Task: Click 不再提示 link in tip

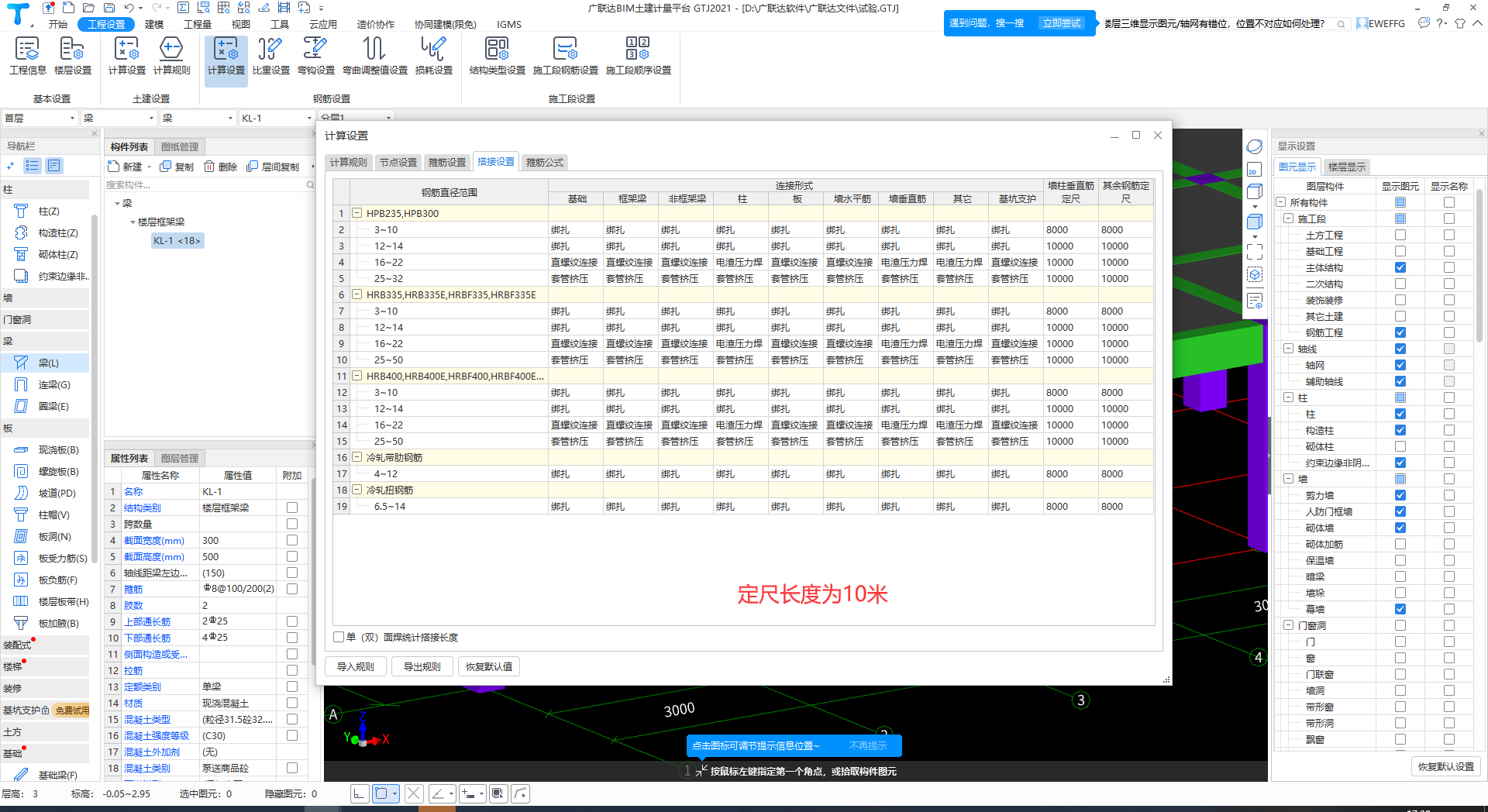Action: click(868, 746)
